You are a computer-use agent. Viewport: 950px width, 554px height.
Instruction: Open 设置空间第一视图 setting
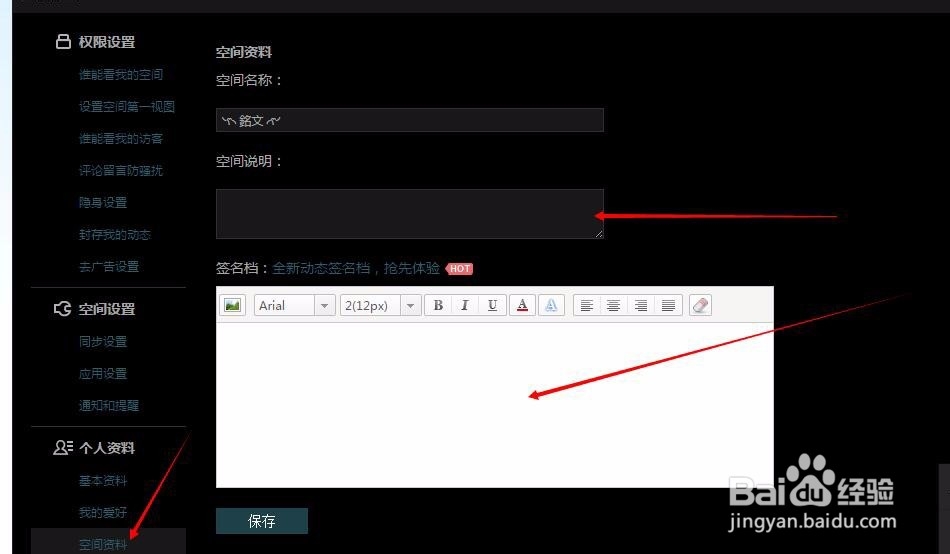click(x=127, y=107)
